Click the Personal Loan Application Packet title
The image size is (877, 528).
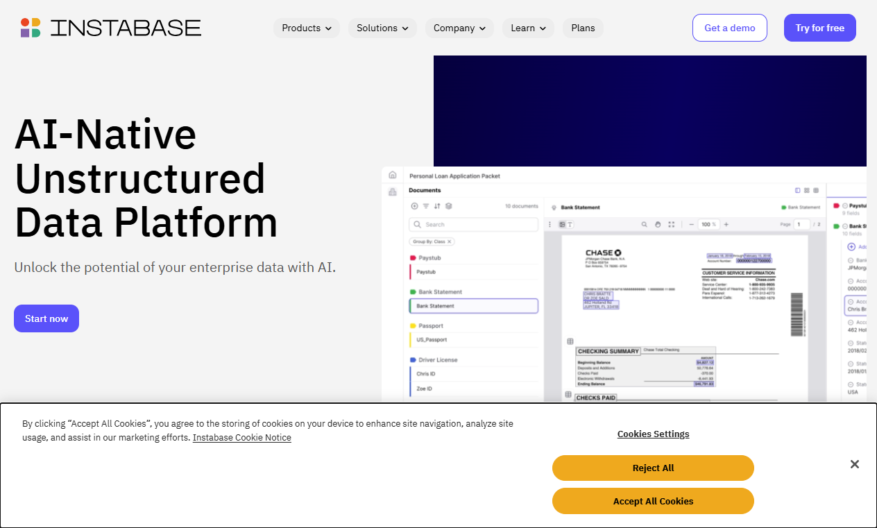pos(455,176)
